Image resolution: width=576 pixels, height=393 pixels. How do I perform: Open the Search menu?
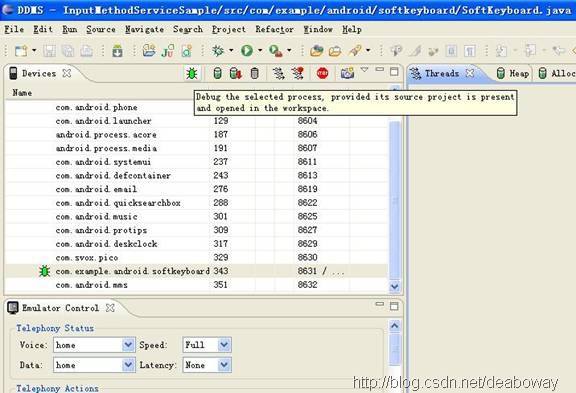click(188, 29)
